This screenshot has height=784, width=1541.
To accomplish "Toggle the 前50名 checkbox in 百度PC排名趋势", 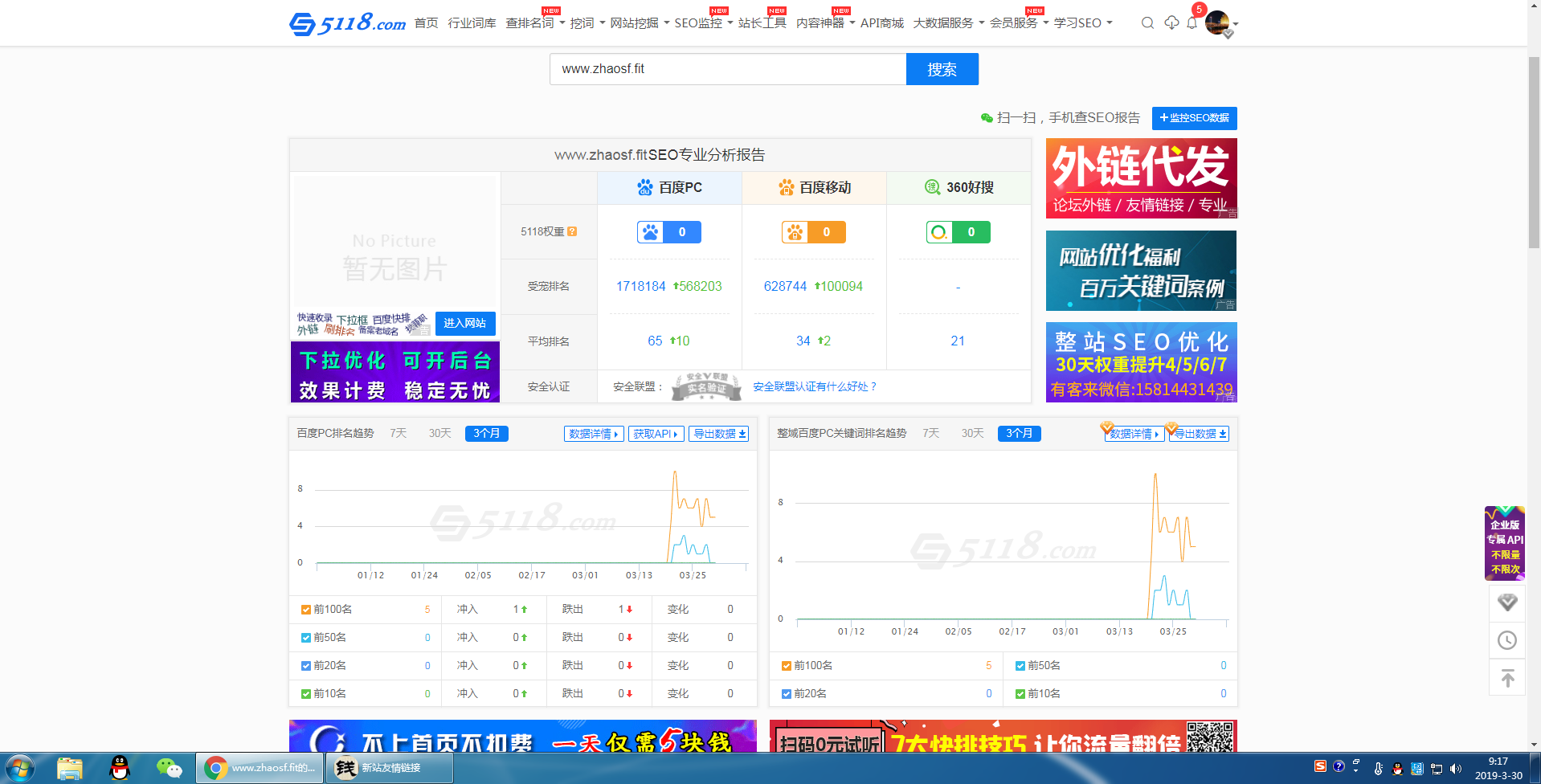I will point(306,638).
